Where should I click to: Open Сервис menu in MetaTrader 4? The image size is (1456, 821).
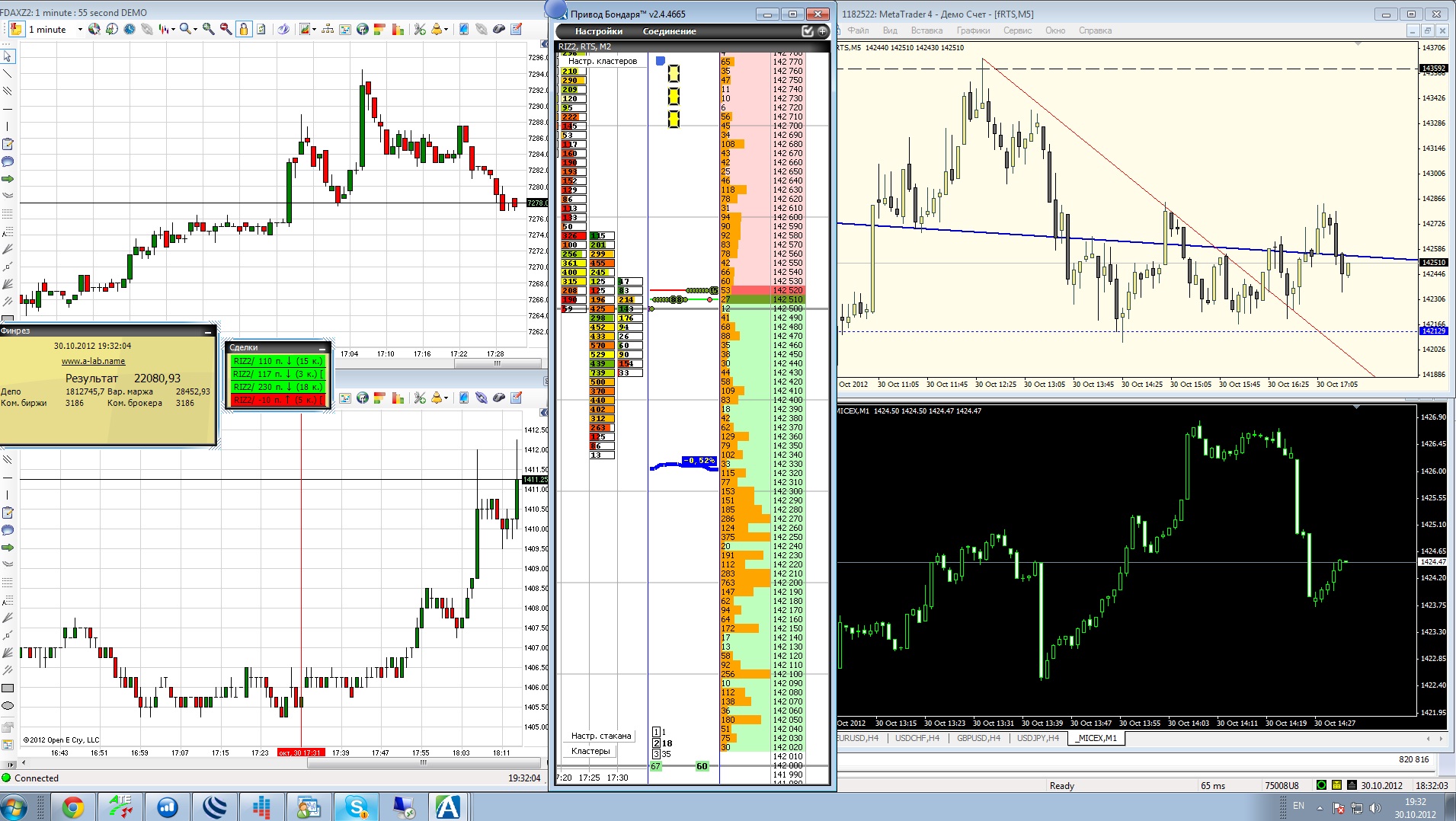point(1017,30)
